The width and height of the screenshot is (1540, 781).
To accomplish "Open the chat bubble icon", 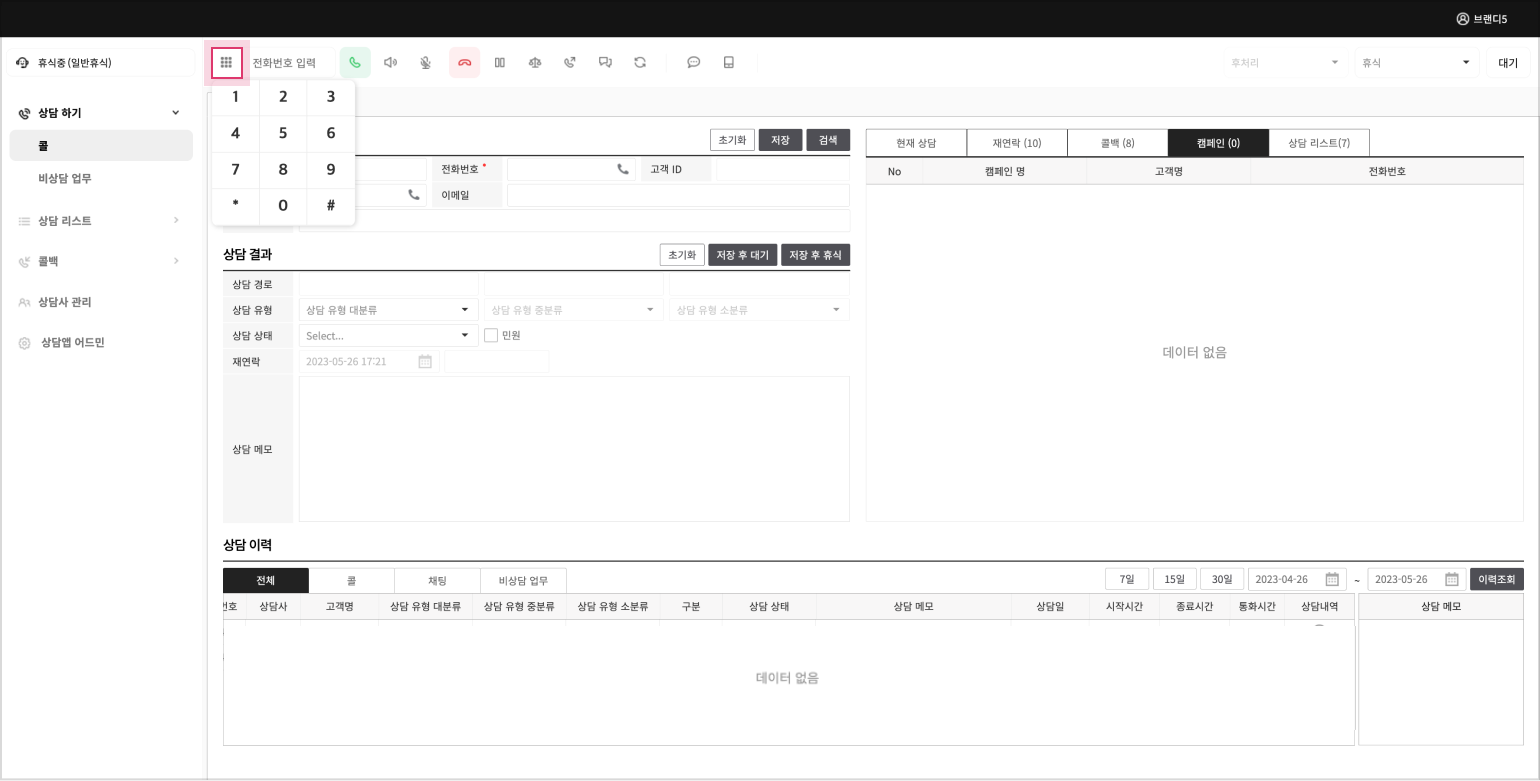I will [x=693, y=63].
